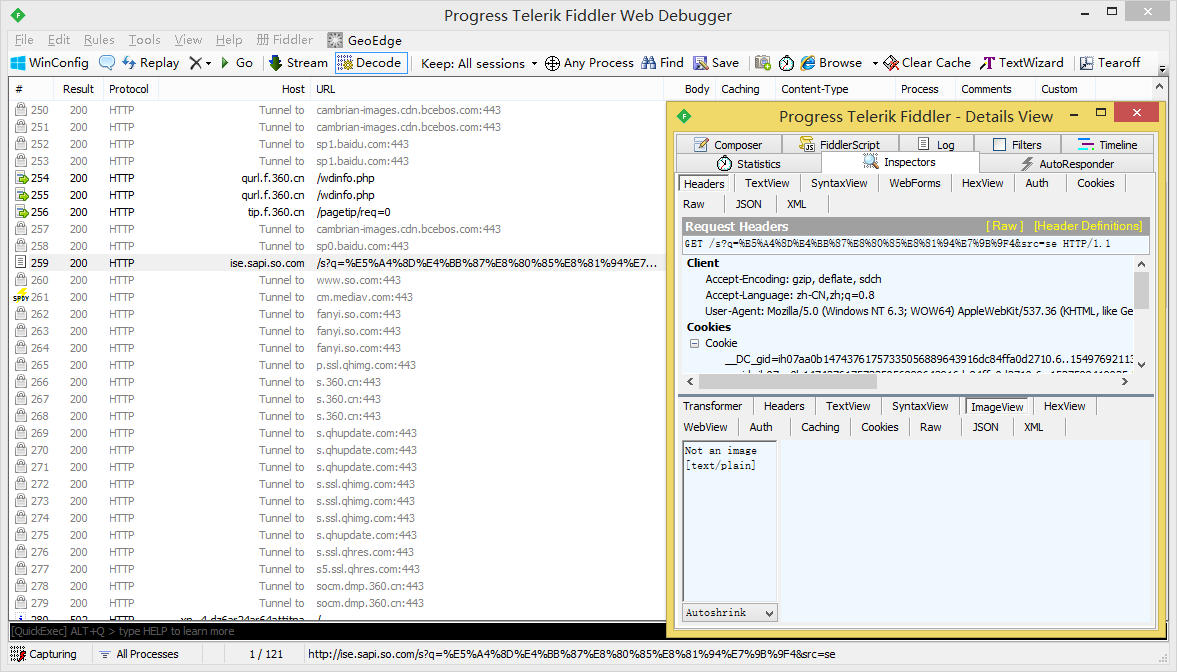The width and height of the screenshot is (1177, 672).
Task: Toggle Stream mode in toolbar
Action: tap(298, 63)
